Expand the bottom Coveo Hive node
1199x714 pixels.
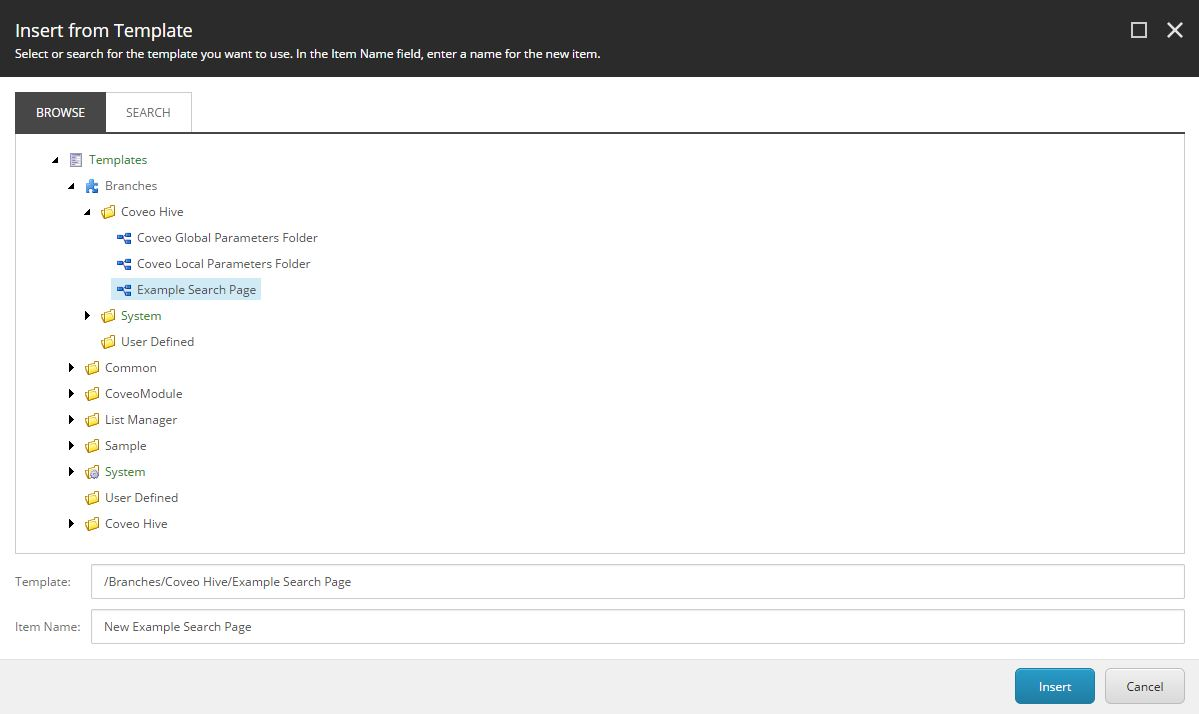[71, 523]
